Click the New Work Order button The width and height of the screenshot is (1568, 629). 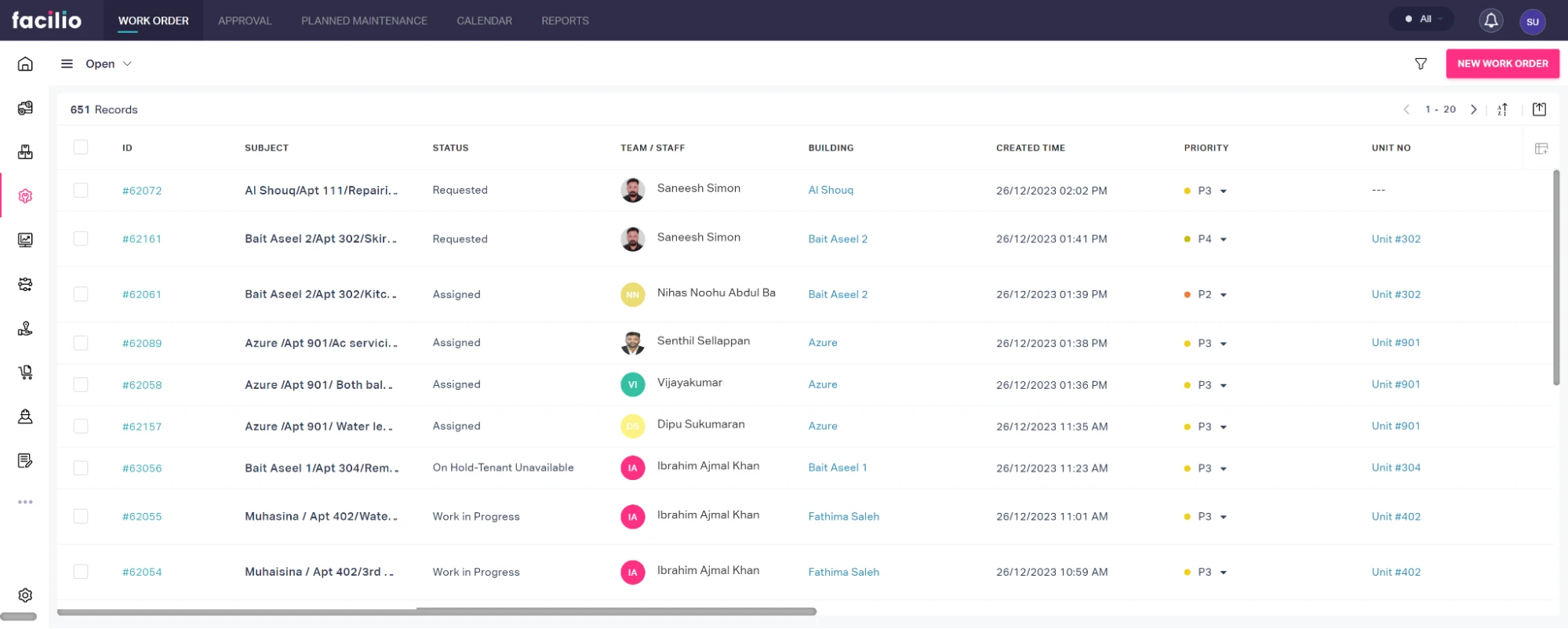coord(1502,64)
